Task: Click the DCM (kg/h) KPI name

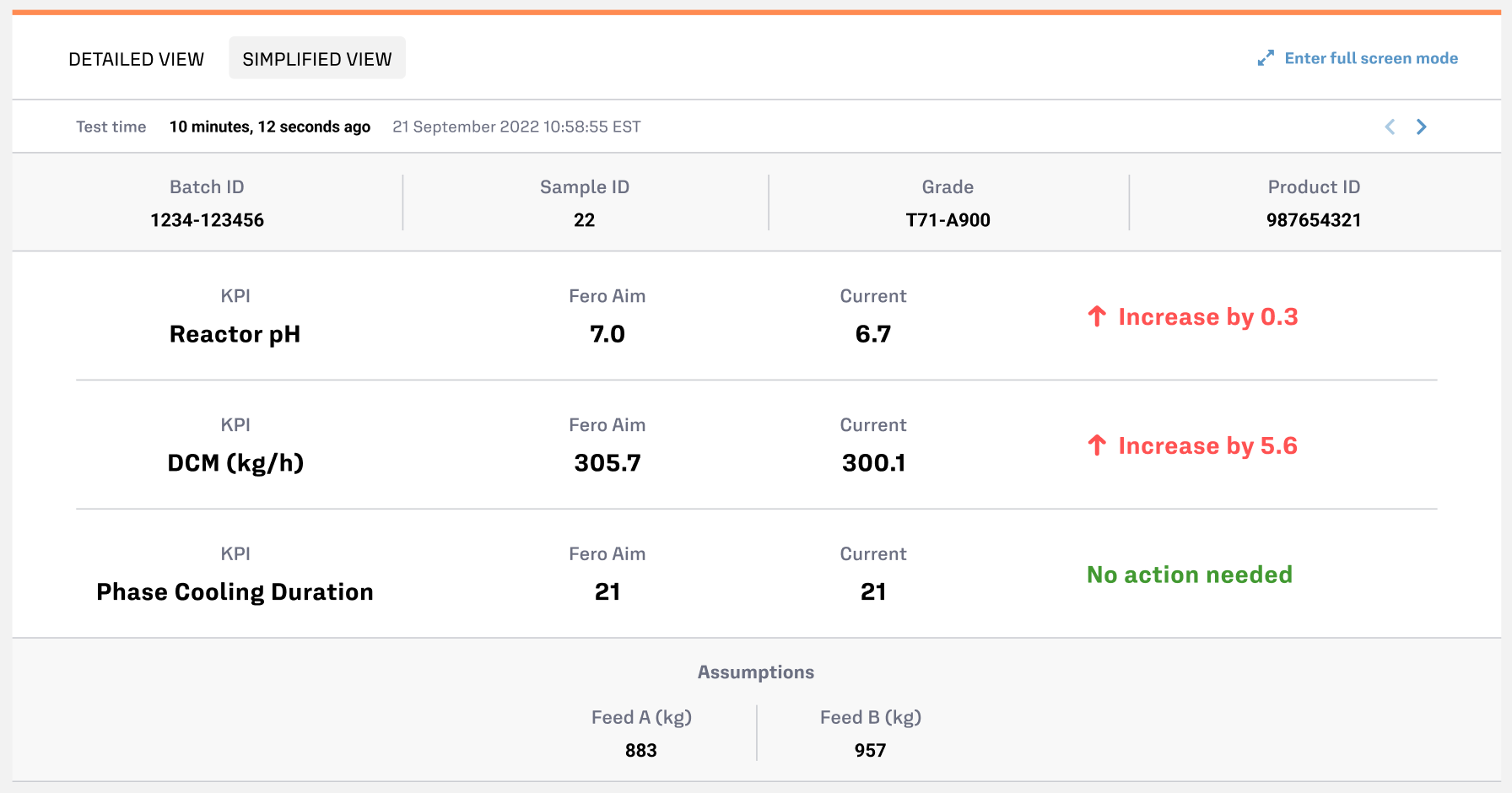Action: tap(235, 463)
